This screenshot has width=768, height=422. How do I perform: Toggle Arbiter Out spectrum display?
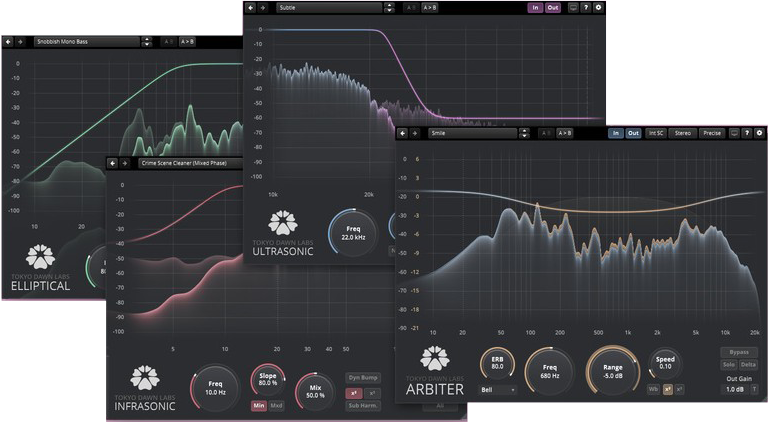[x=633, y=133]
